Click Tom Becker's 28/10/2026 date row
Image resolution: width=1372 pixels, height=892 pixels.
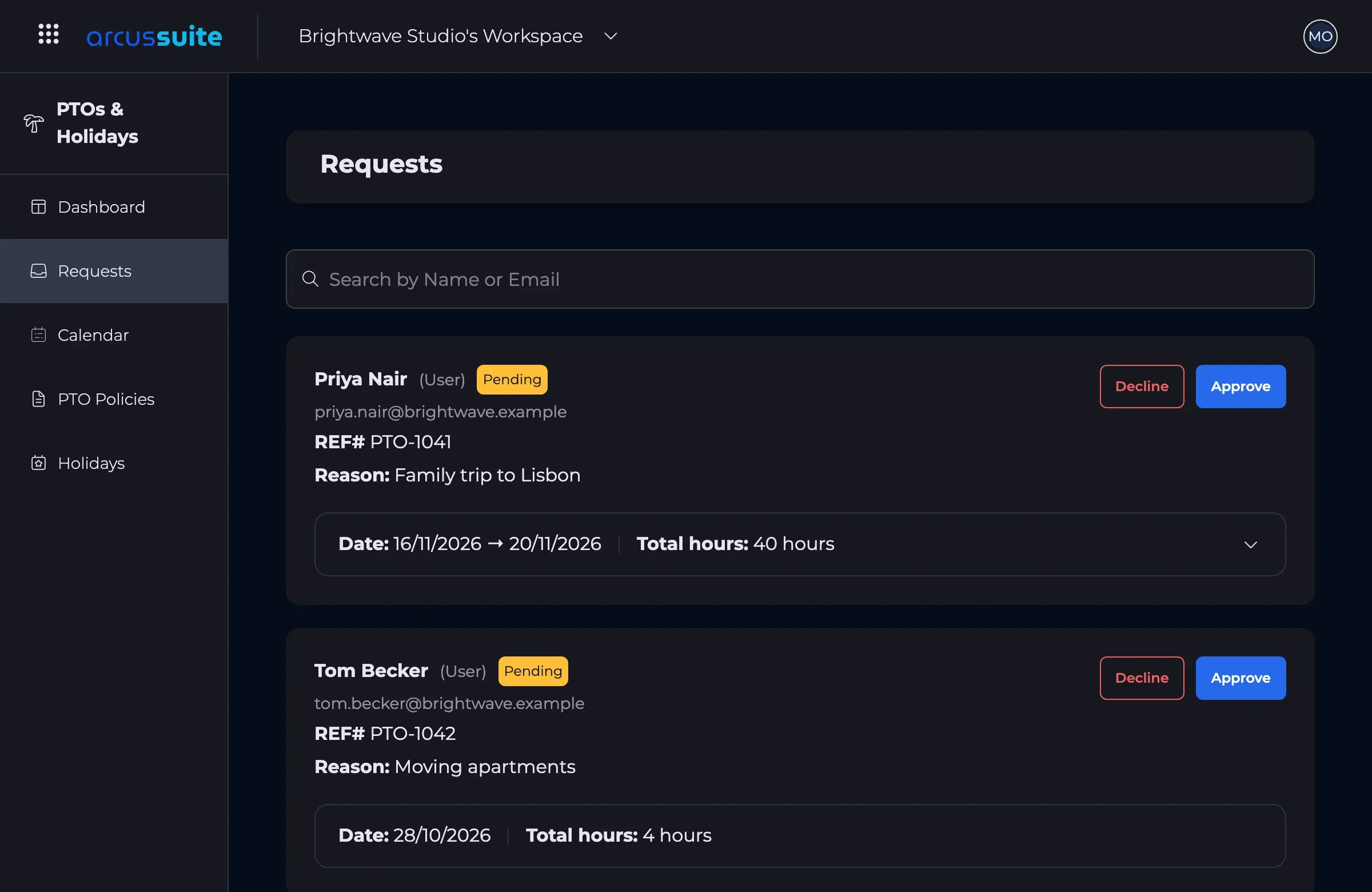800,836
